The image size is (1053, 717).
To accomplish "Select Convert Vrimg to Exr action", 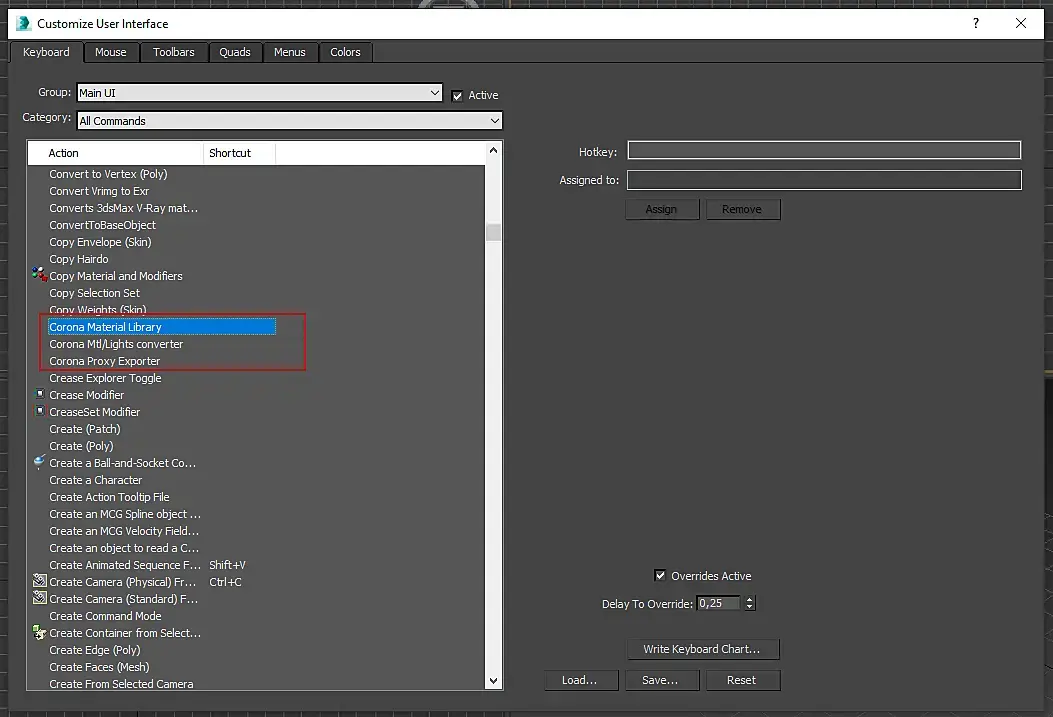I will click(99, 191).
